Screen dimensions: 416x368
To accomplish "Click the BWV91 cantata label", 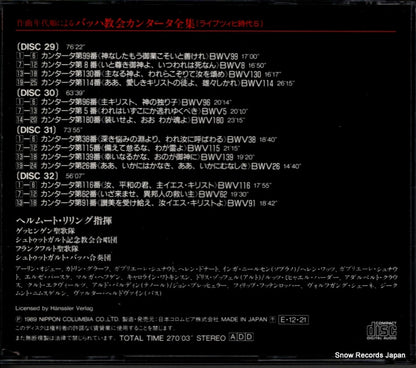I will [241, 203].
